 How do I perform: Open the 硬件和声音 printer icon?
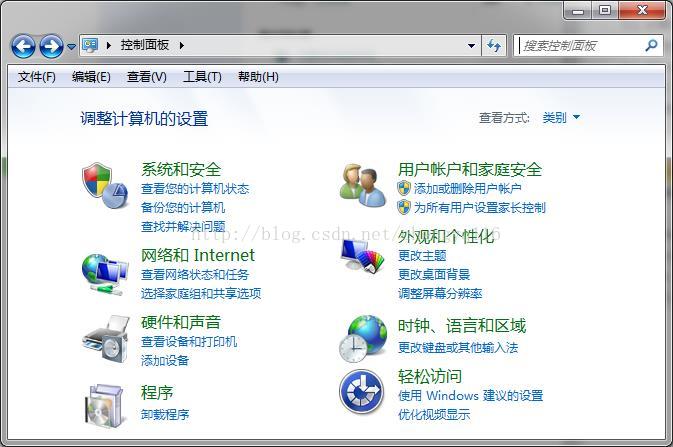105,339
